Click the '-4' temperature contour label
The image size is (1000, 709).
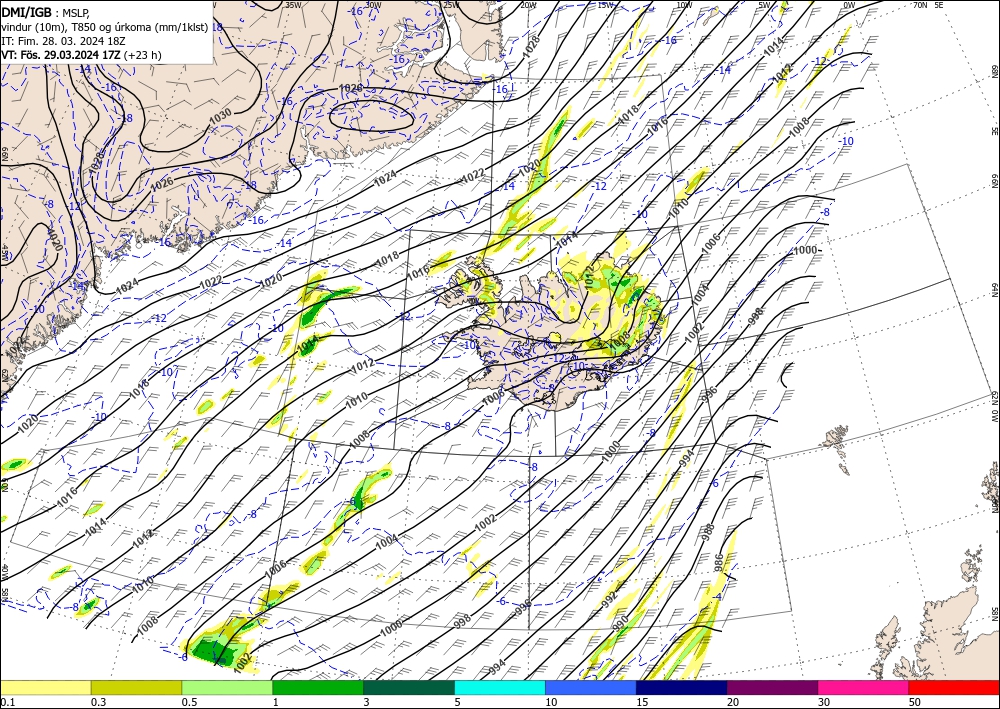(718, 596)
